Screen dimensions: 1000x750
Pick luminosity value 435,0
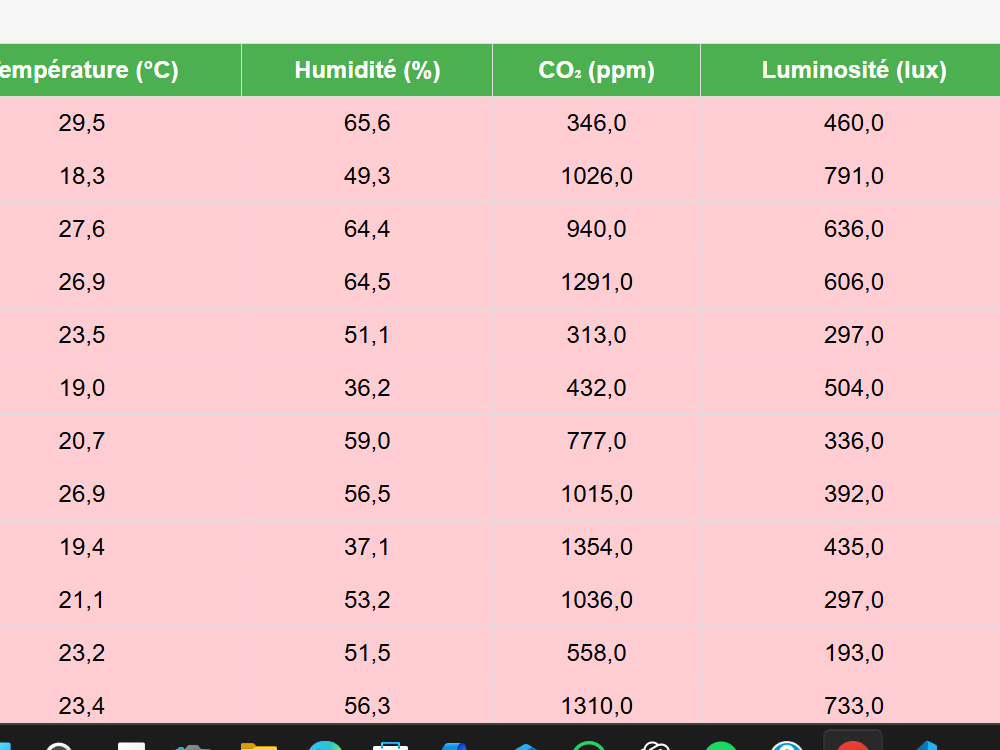[x=854, y=546]
